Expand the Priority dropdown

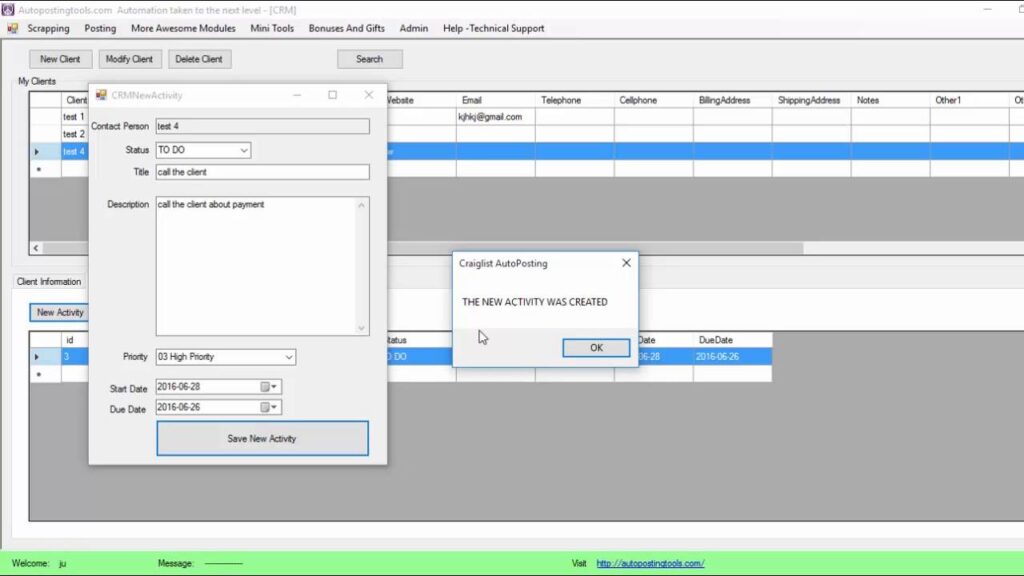coord(288,357)
